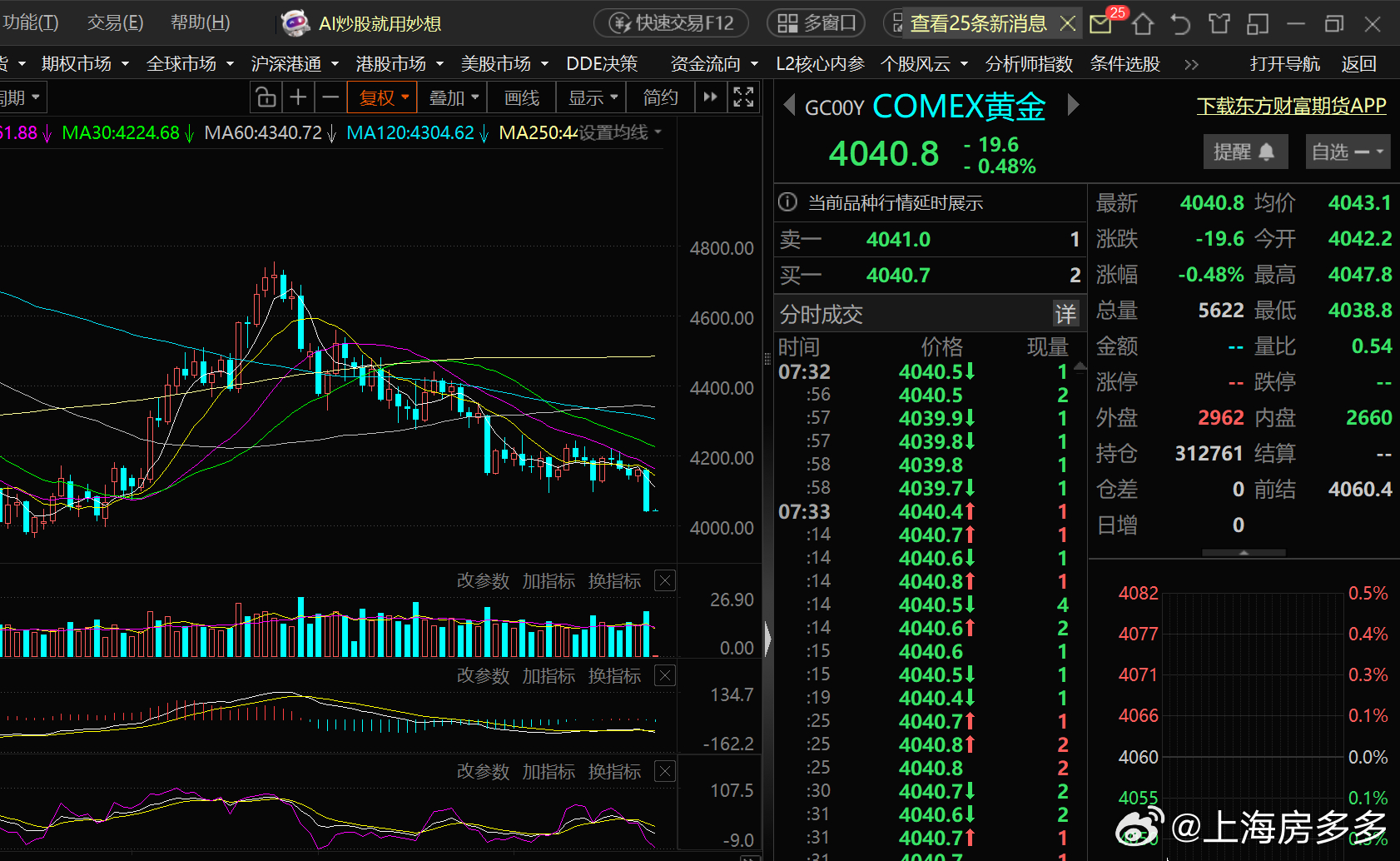Image resolution: width=1400 pixels, height=861 pixels.
Task: Switch to 简约 simple mode
Action: [661, 97]
